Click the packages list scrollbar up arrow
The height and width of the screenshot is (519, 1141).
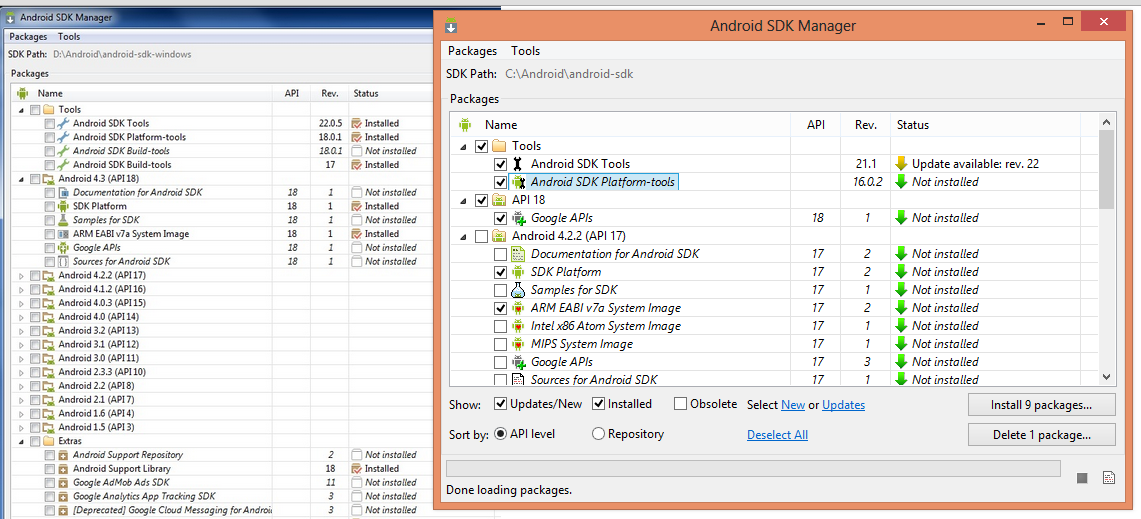(1106, 122)
